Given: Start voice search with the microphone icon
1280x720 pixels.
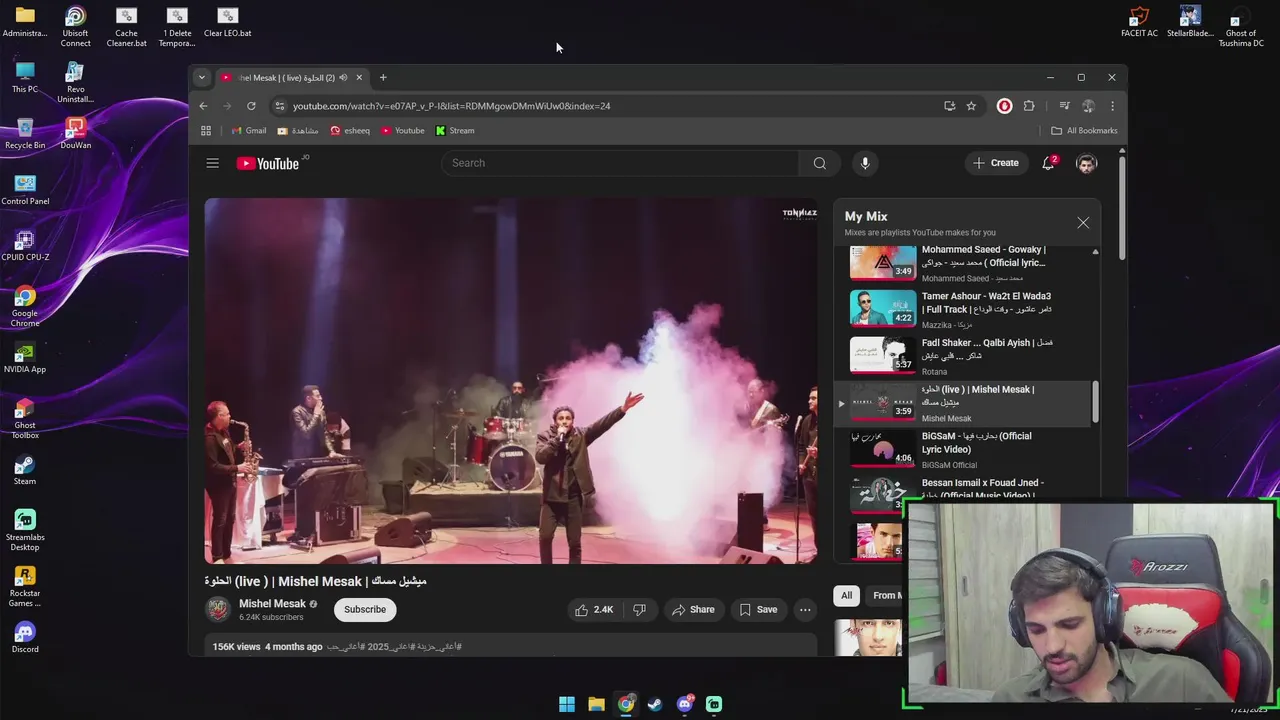Looking at the screenshot, I should (x=865, y=163).
